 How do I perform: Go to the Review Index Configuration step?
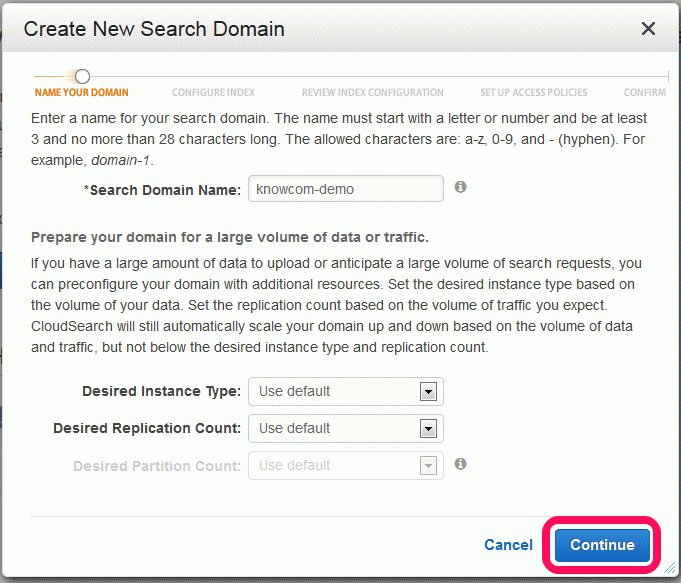[x=372, y=93]
